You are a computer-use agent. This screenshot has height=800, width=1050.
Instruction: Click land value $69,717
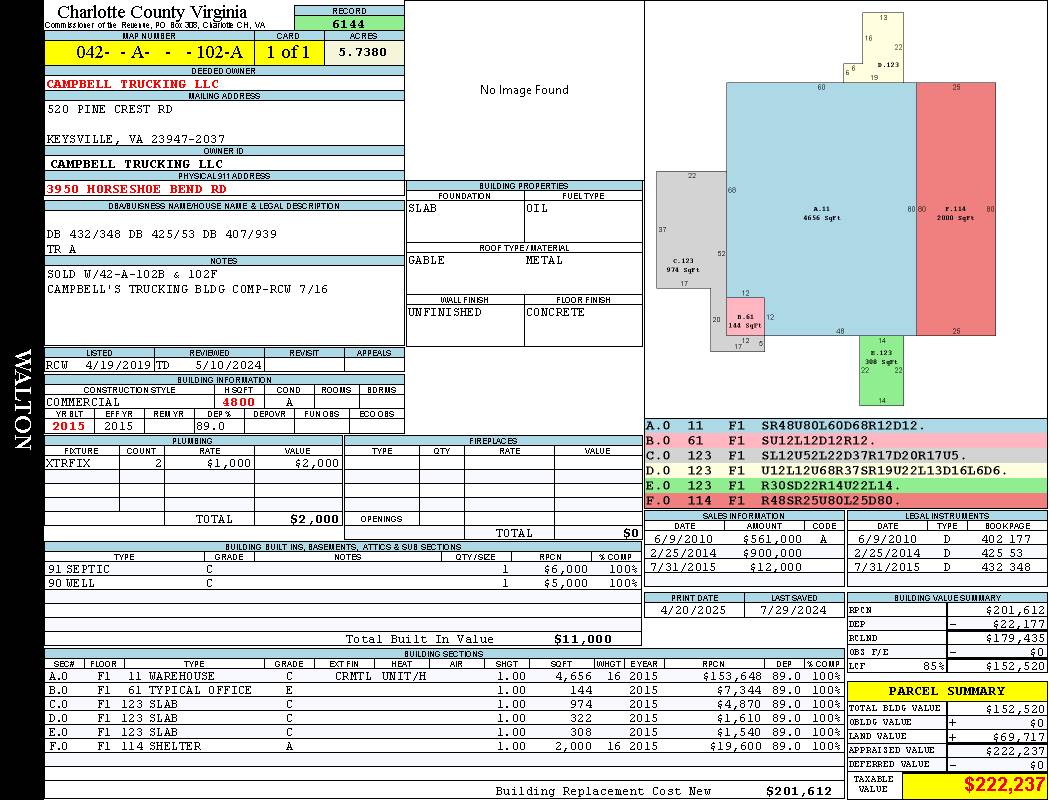point(1019,736)
